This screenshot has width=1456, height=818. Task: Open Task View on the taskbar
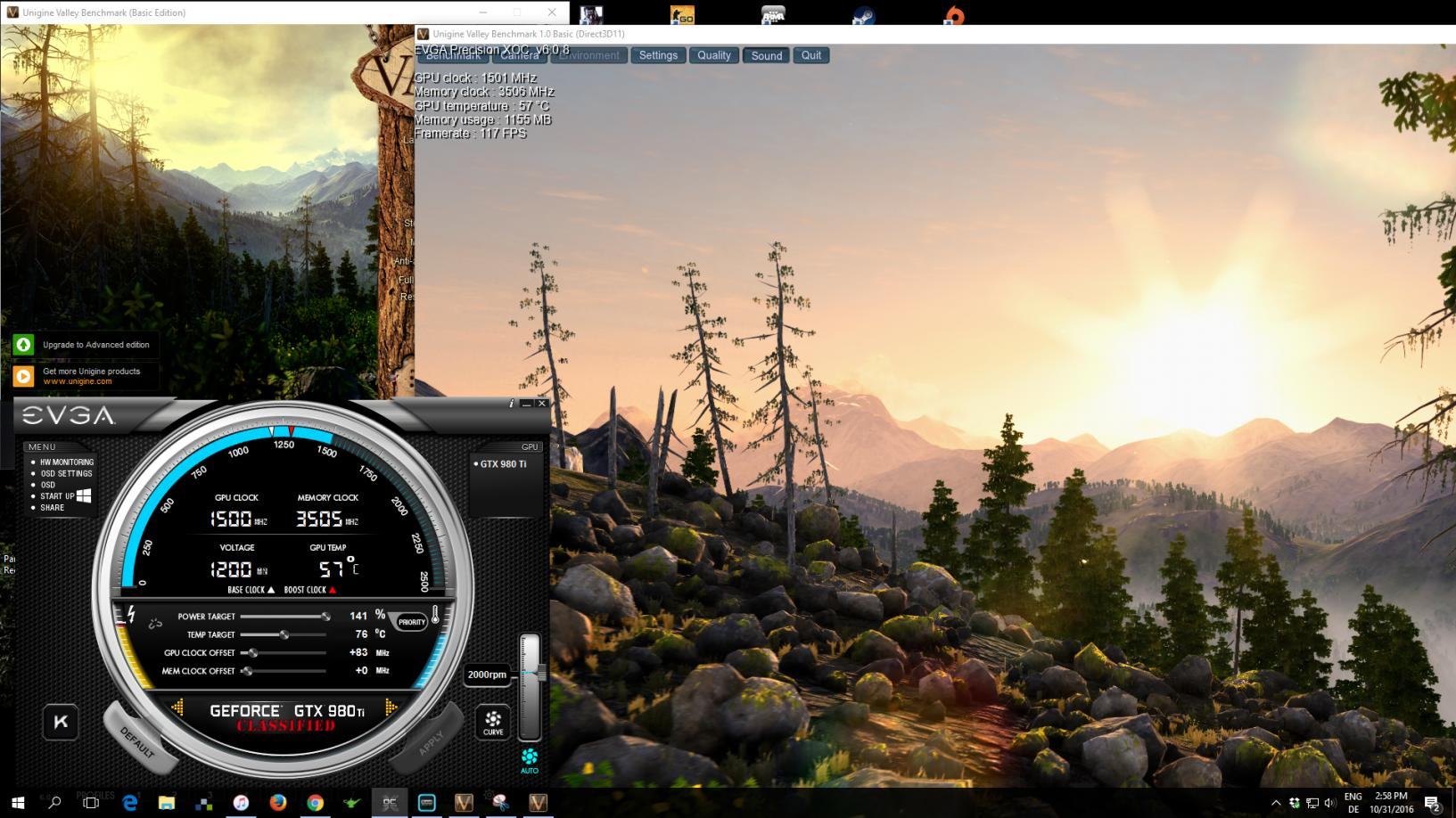pyautogui.click(x=91, y=803)
